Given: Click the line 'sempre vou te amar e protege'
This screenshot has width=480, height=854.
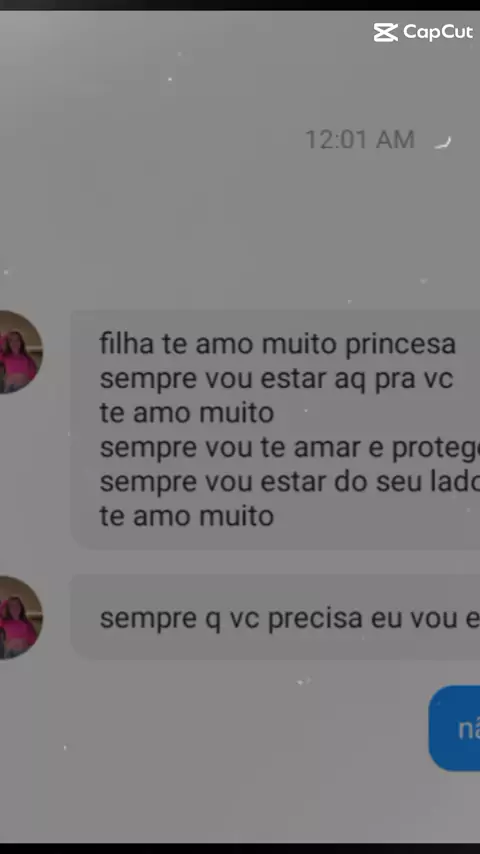Looking at the screenshot, I should 290,448.
